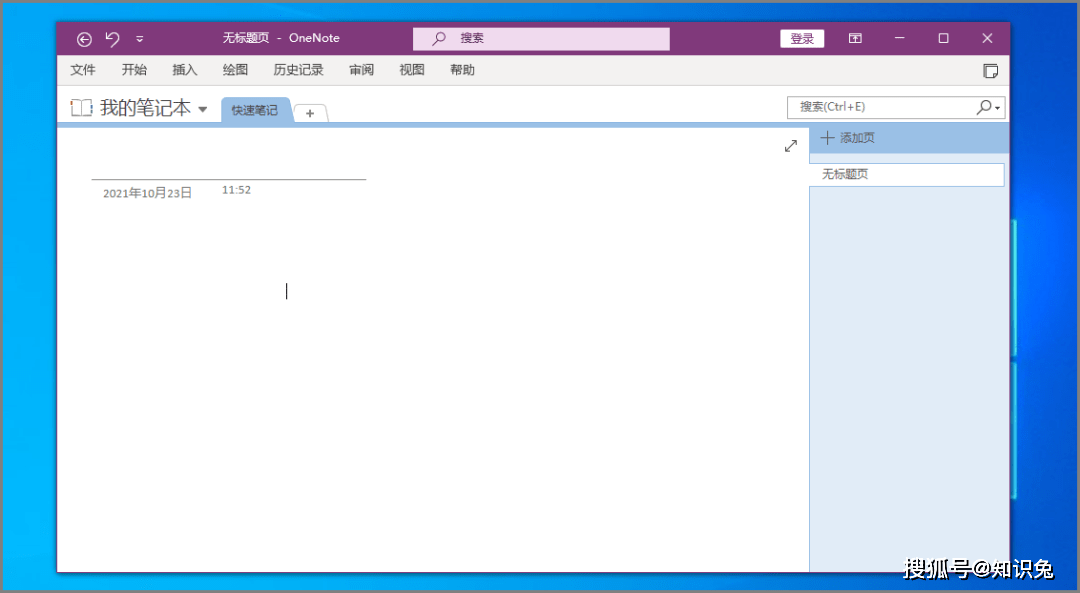Open the 审阅 ribbon tab
Image resolution: width=1080 pixels, height=593 pixels.
(x=361, y=70)
